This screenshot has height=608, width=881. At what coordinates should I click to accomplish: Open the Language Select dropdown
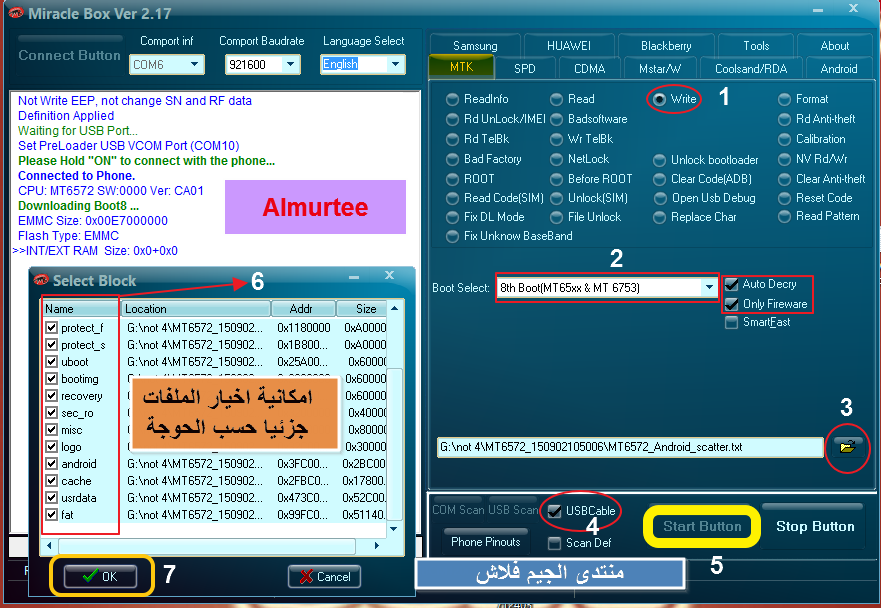click(x=396, y=65)
